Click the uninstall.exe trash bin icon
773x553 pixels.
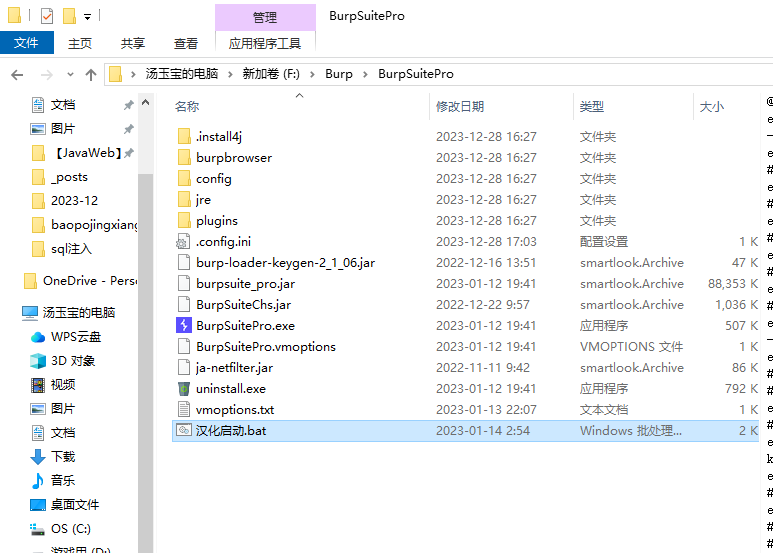click(x=184, y=388)
